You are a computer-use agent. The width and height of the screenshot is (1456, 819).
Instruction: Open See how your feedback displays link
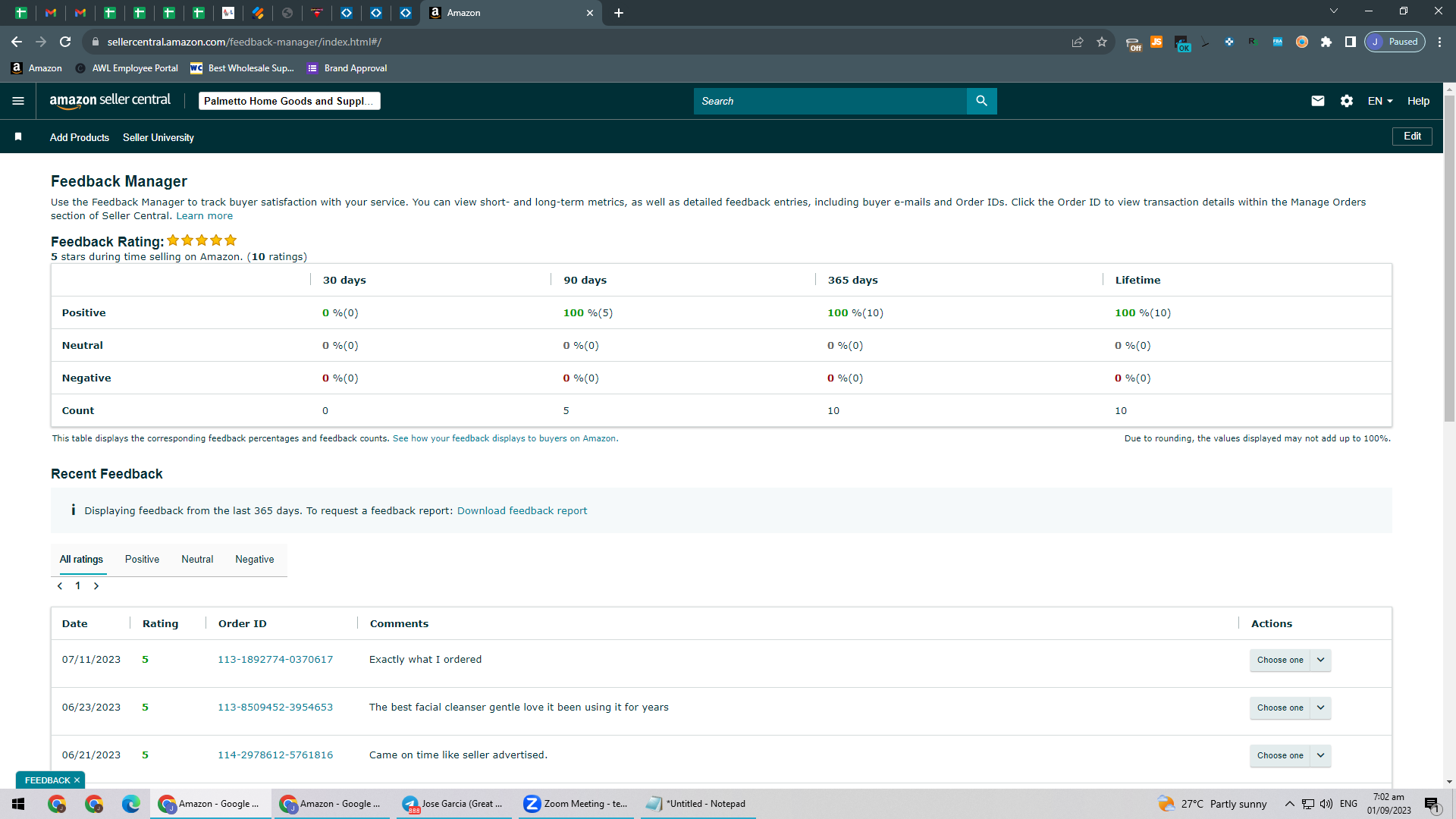(504, 438)
